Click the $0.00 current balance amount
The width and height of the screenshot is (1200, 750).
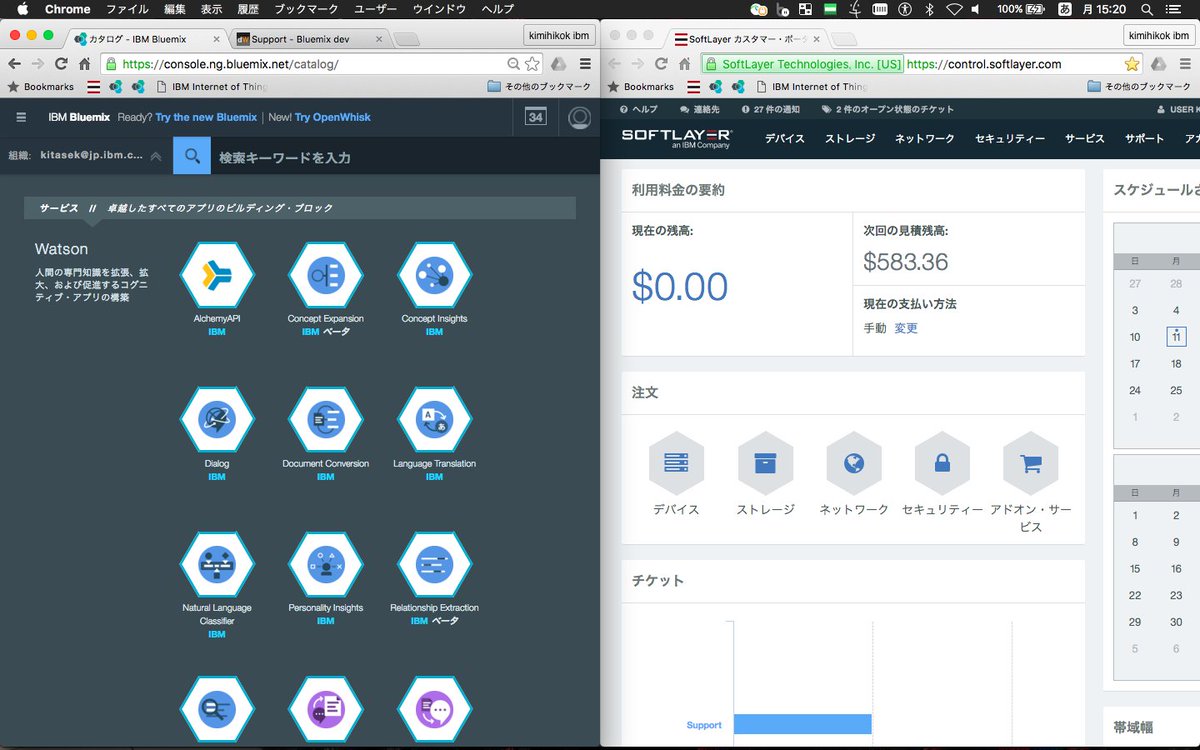coord(680,287)
